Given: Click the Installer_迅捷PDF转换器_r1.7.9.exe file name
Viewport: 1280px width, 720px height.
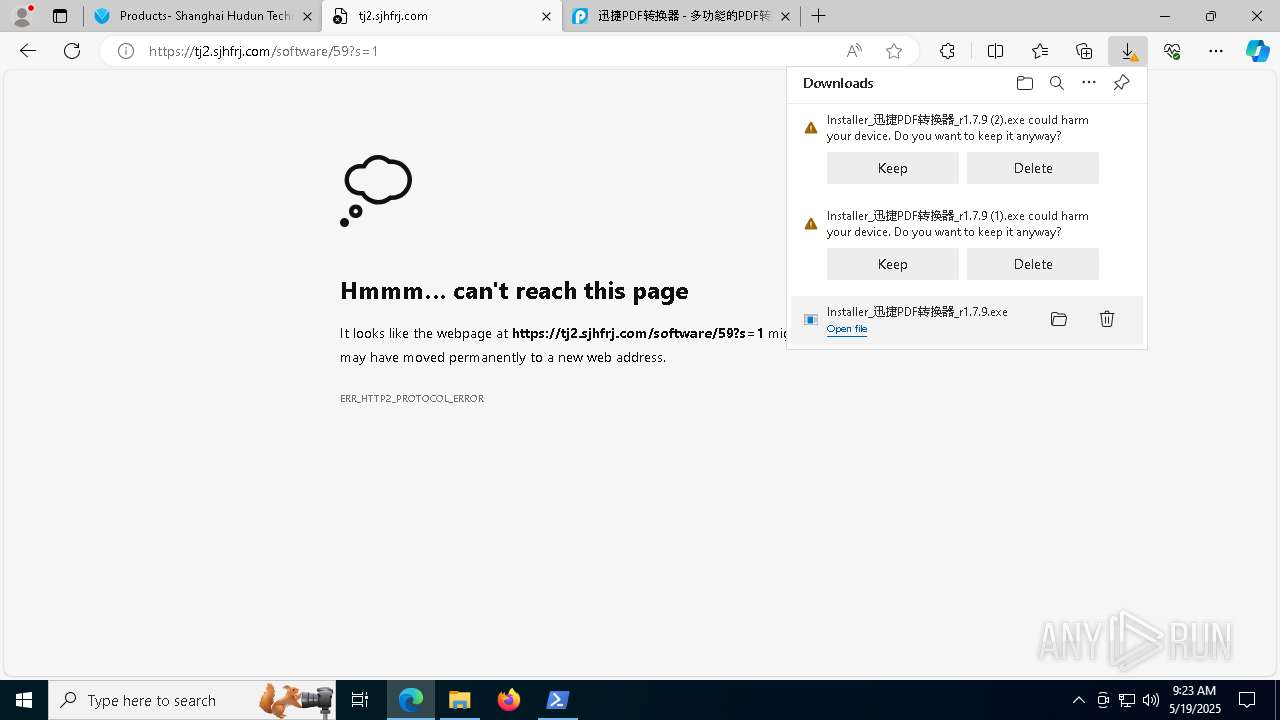Looking at the screenshot, I should [917, 312].
